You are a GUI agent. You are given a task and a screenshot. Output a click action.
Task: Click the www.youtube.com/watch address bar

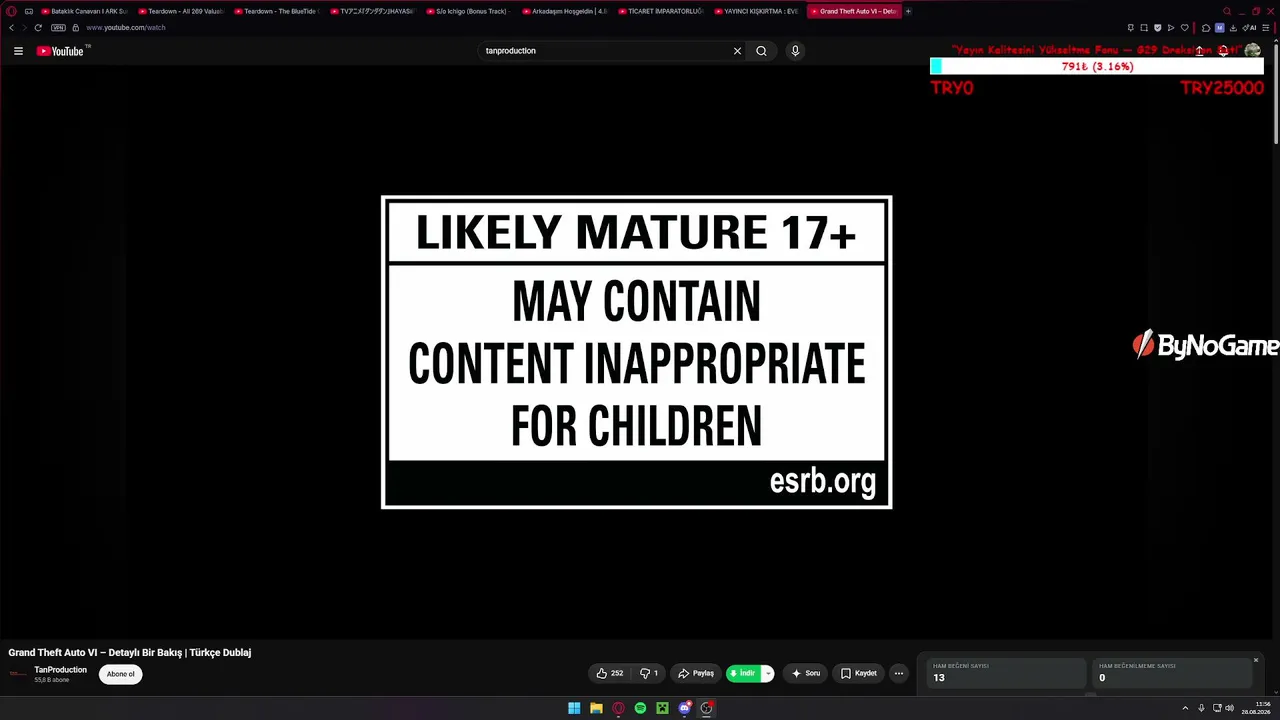pyautogui.click(x=125, y=28)
